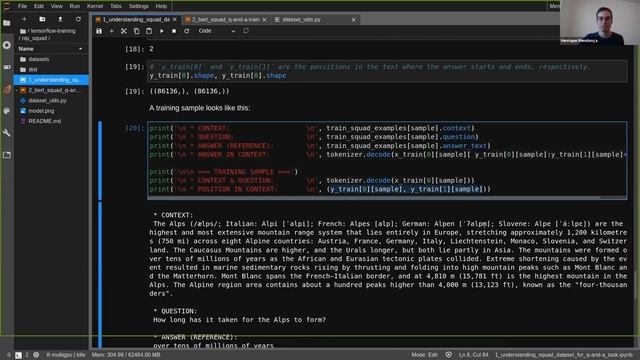This screenshot has height=360, width=640.
Task: Open the Kernel menu
Action: 95,6
